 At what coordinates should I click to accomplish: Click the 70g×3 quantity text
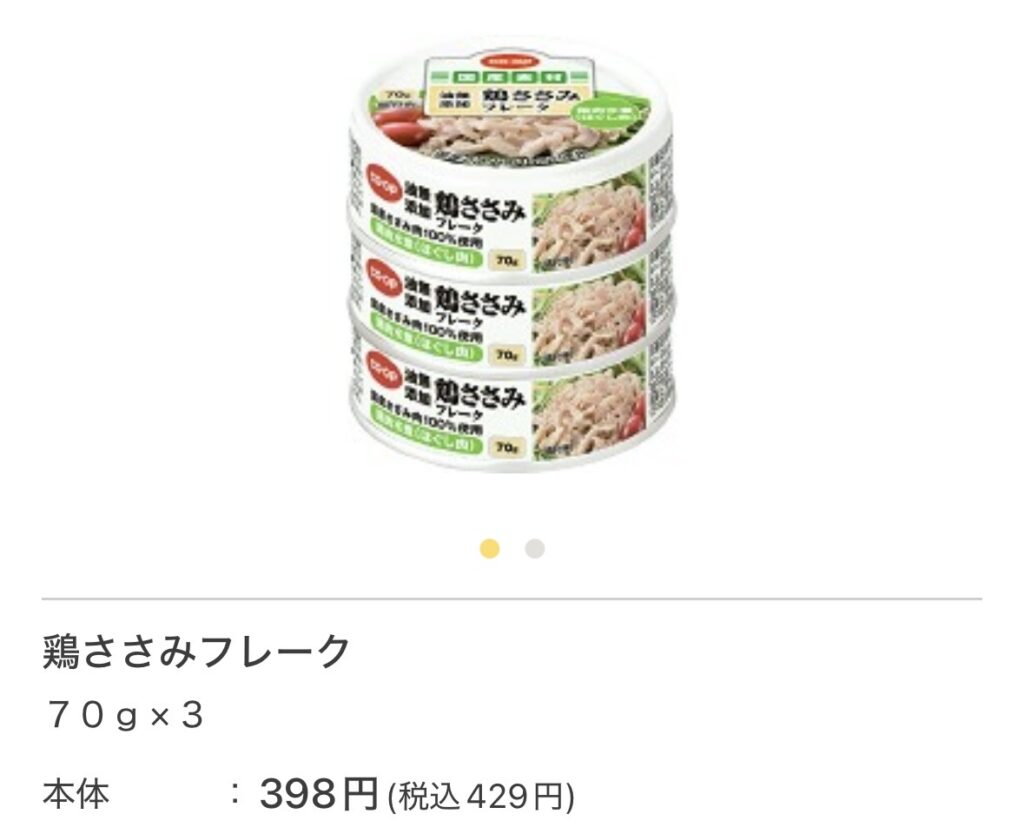point(123,715)
